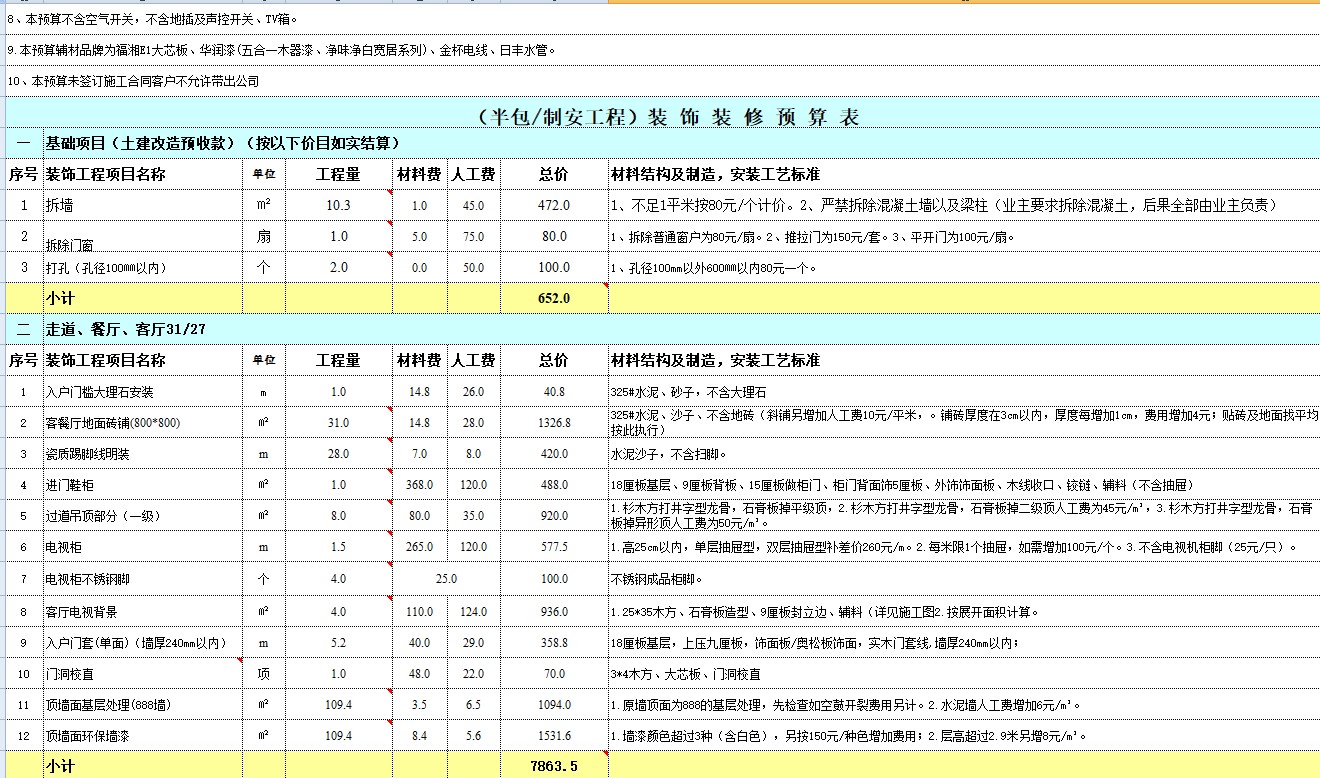Select total 70.0 for 门洞校直
The image size is (1320, 778).
554,674
